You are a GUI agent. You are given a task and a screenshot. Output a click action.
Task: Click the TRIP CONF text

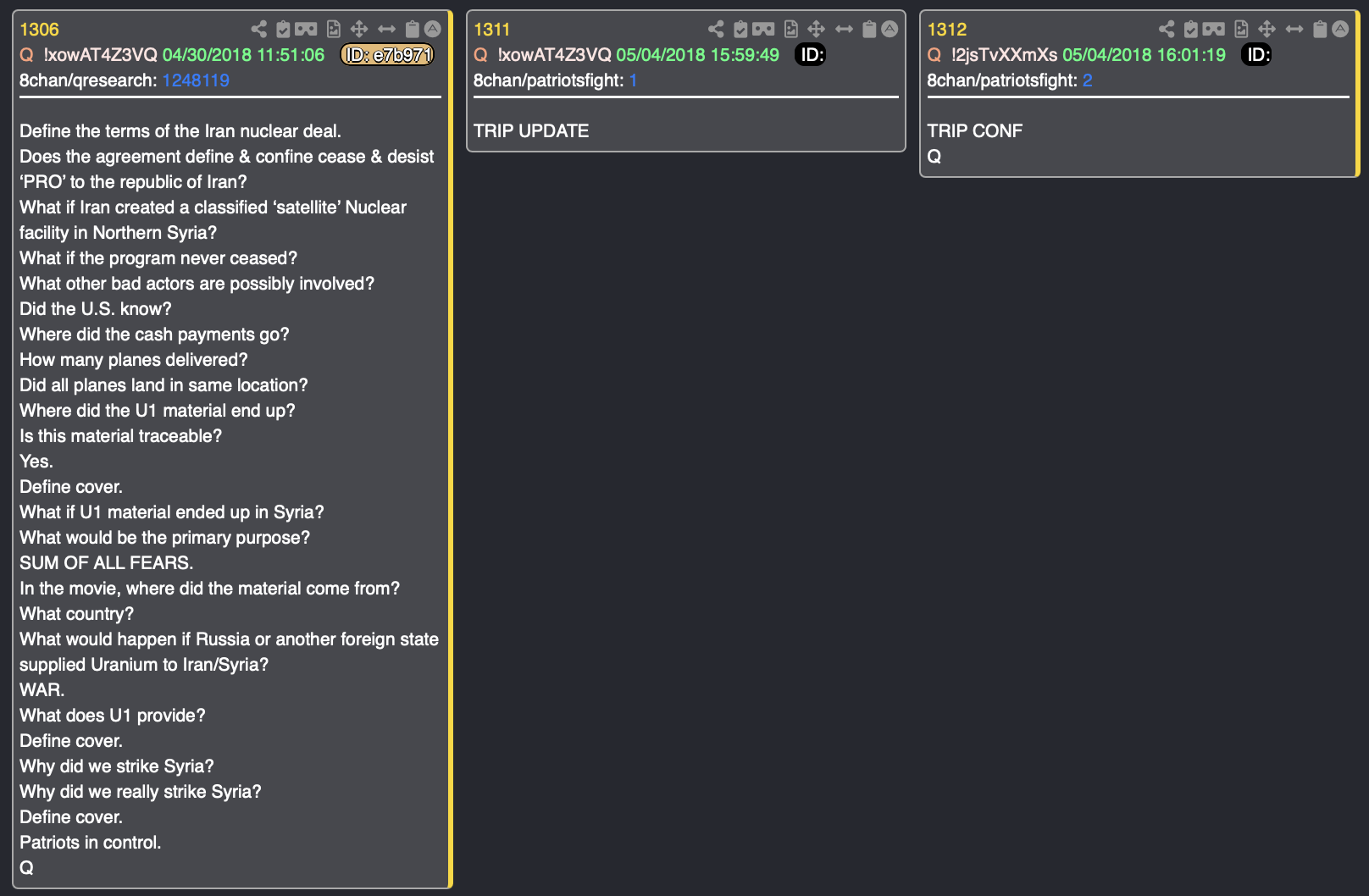[975, 131]
